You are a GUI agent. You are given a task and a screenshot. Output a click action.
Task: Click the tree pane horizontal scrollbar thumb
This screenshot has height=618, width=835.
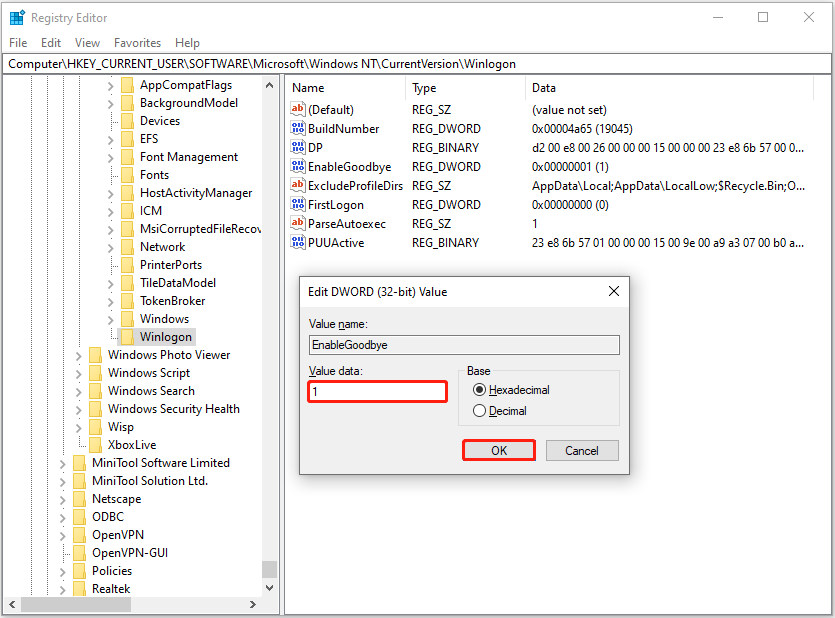pyautogui.click(x=76, y=604)
